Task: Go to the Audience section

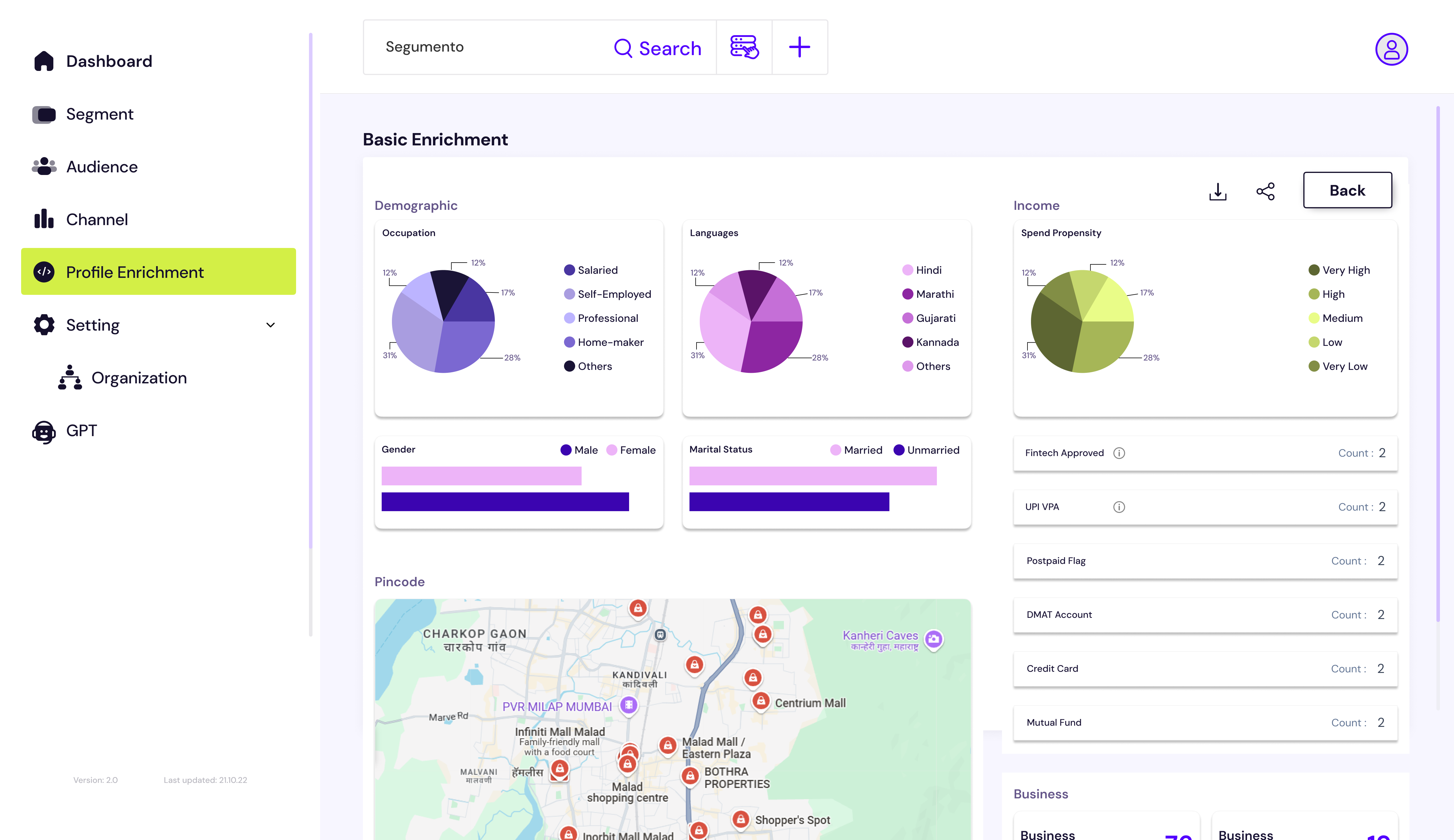Action: click(101, 167)
